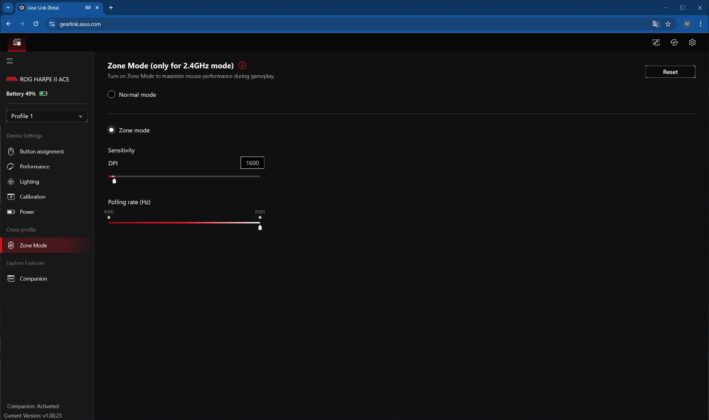Click the Power battery icon in the sidebar
The image size is (709, 420).
[11, 212]
